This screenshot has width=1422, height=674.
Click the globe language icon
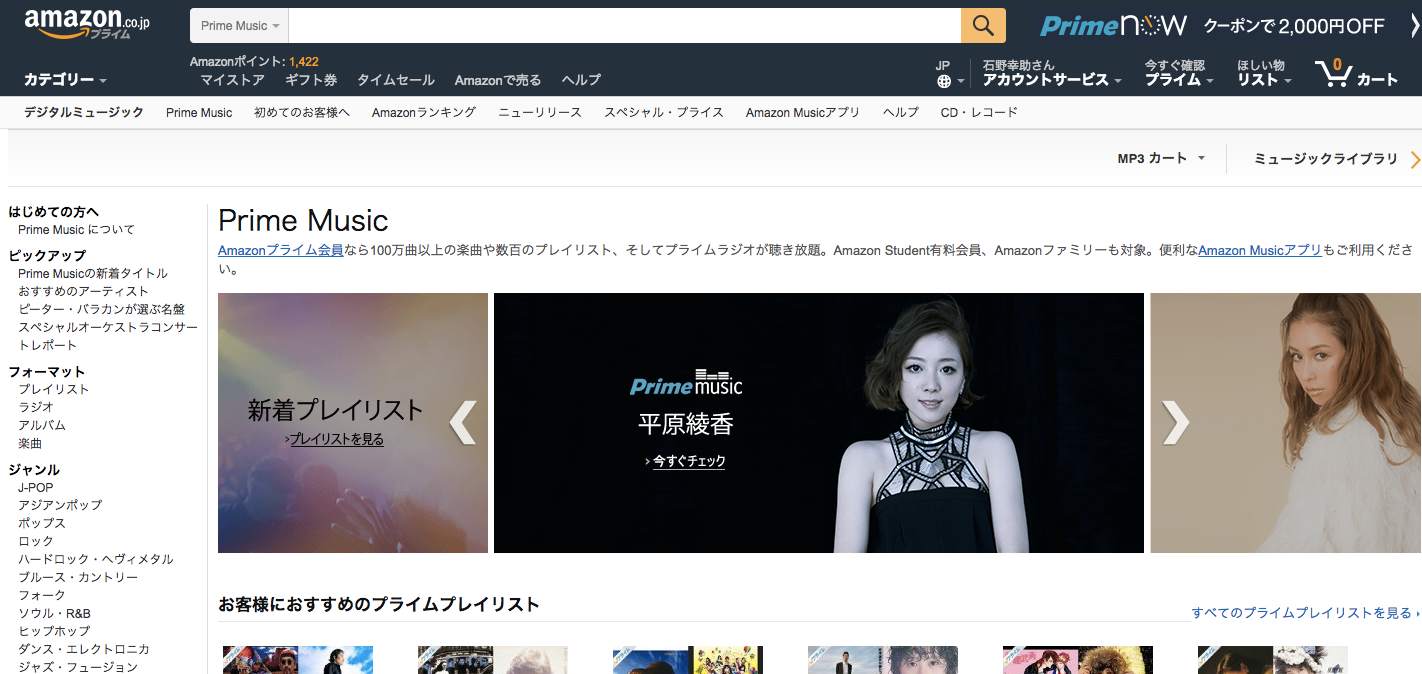click(x=944, y=82)
